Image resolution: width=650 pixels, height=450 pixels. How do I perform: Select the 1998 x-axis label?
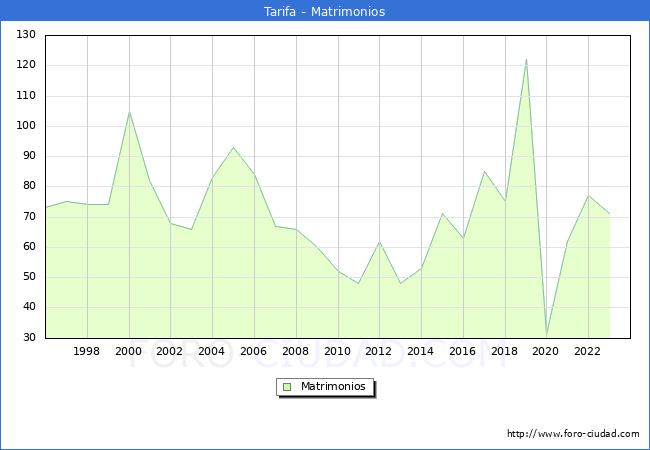[87, 351]
